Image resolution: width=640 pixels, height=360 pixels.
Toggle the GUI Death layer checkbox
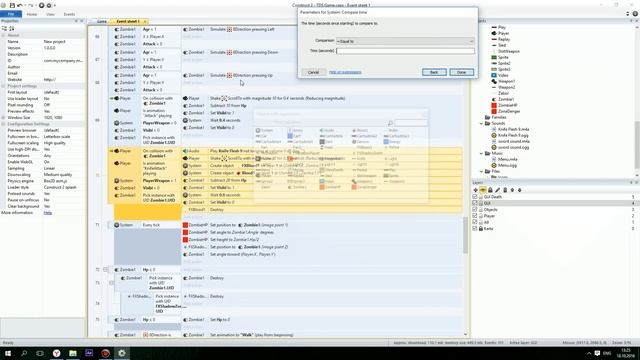(x=475, y=197)
